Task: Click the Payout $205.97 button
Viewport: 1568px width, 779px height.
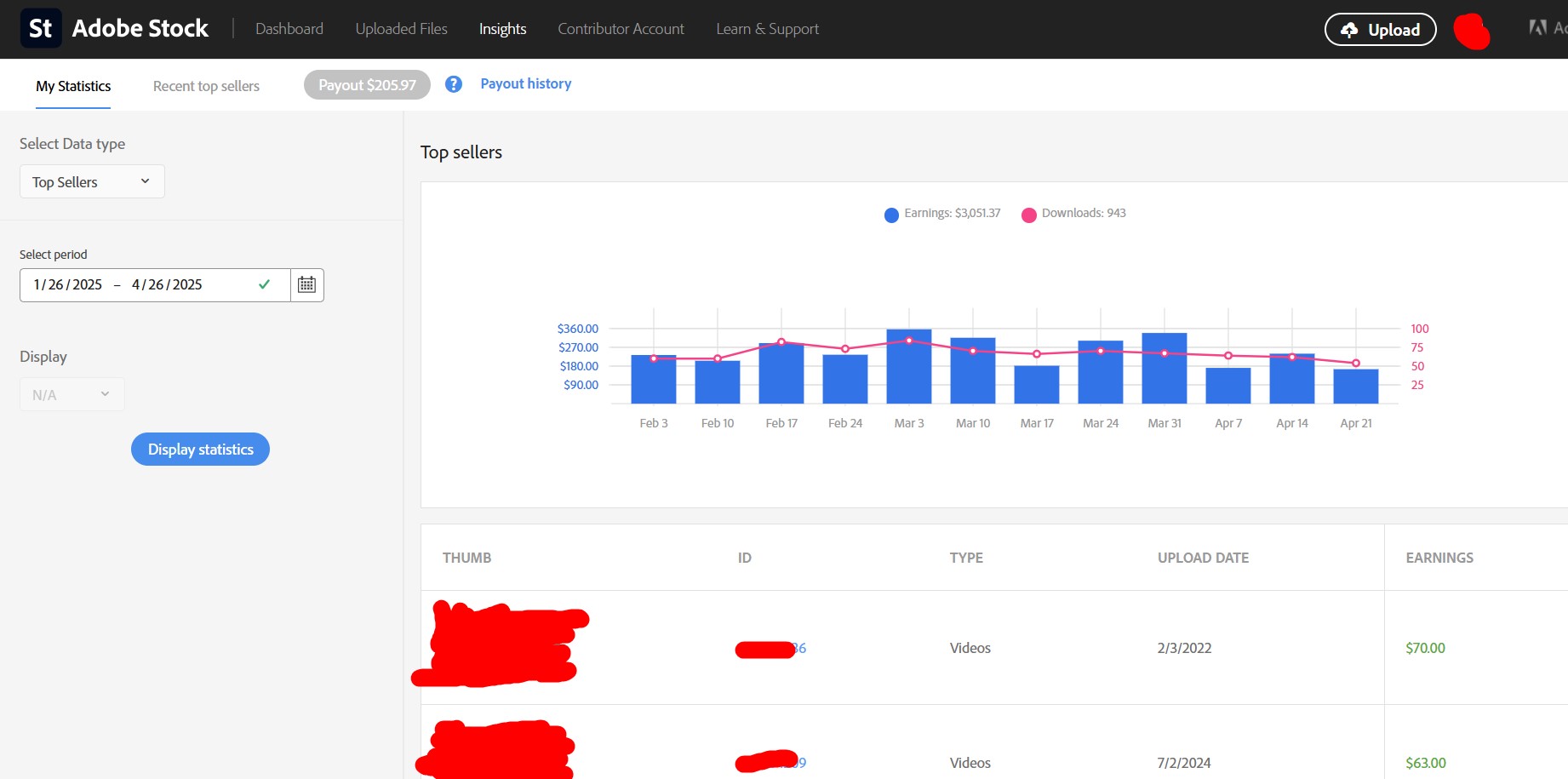Action: click(367, 85)
